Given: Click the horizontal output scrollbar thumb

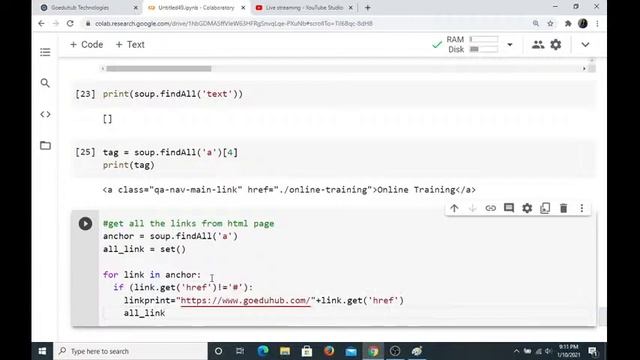Looking at the screenshot, I should pos(159,69).
